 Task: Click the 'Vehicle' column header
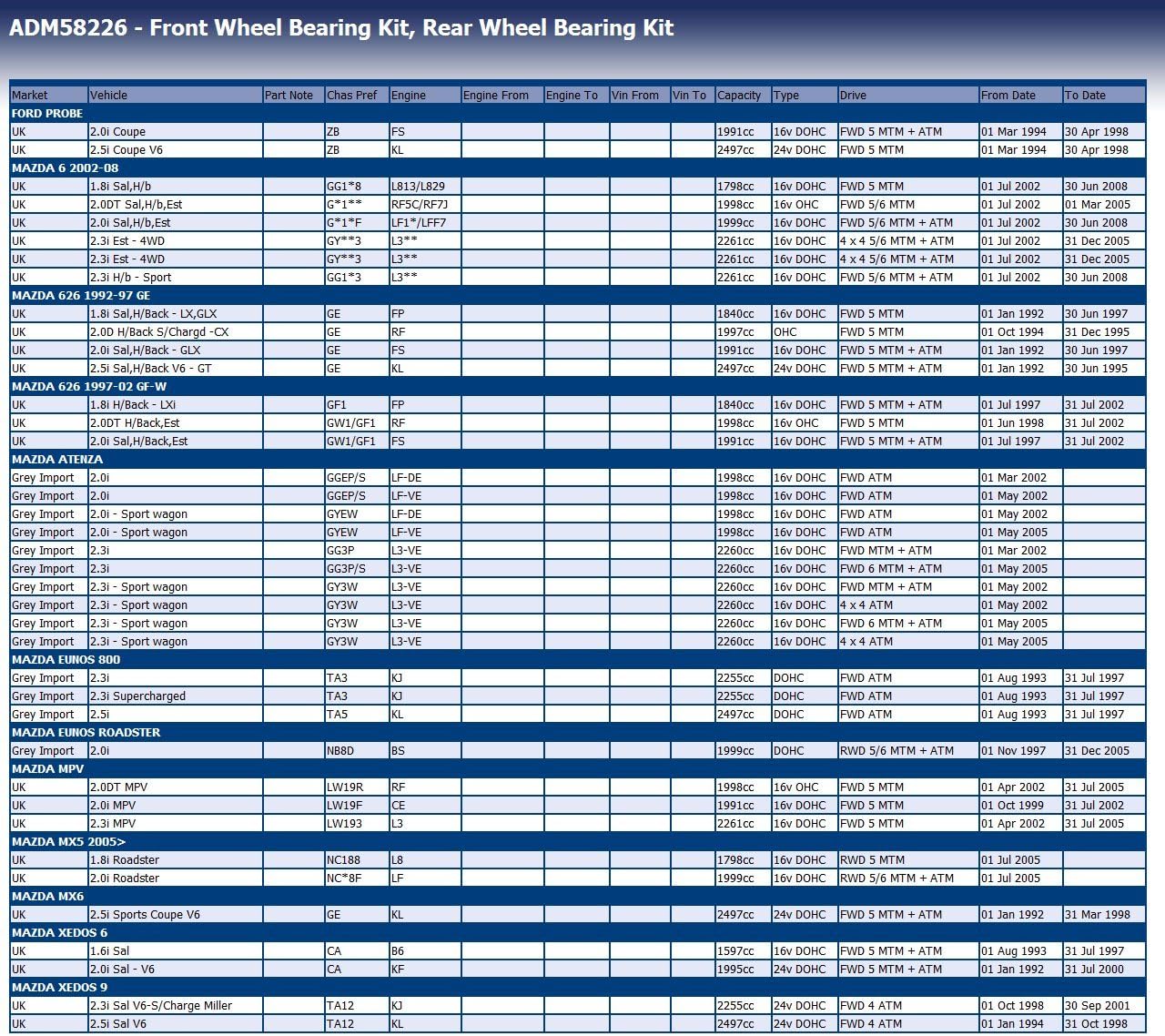tap(176, 95)
